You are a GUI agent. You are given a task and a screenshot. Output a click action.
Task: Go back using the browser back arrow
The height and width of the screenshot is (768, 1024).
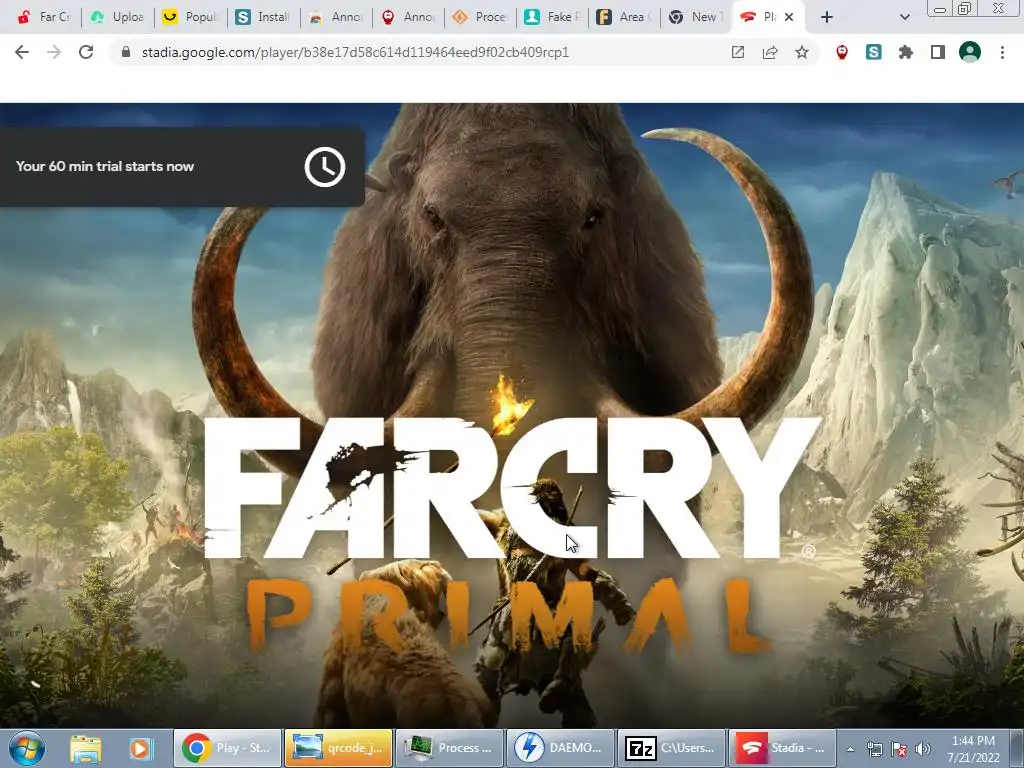tap(22, 52)
